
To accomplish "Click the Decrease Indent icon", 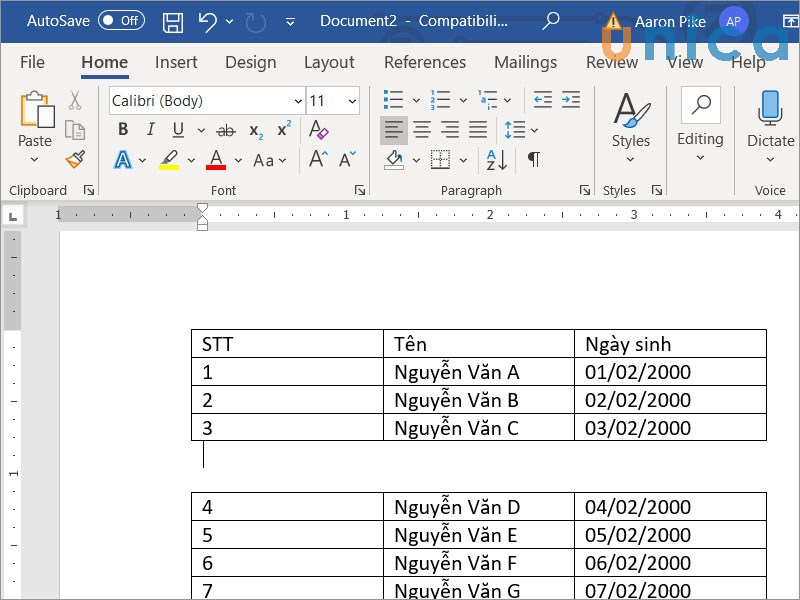I will (542, 100).
